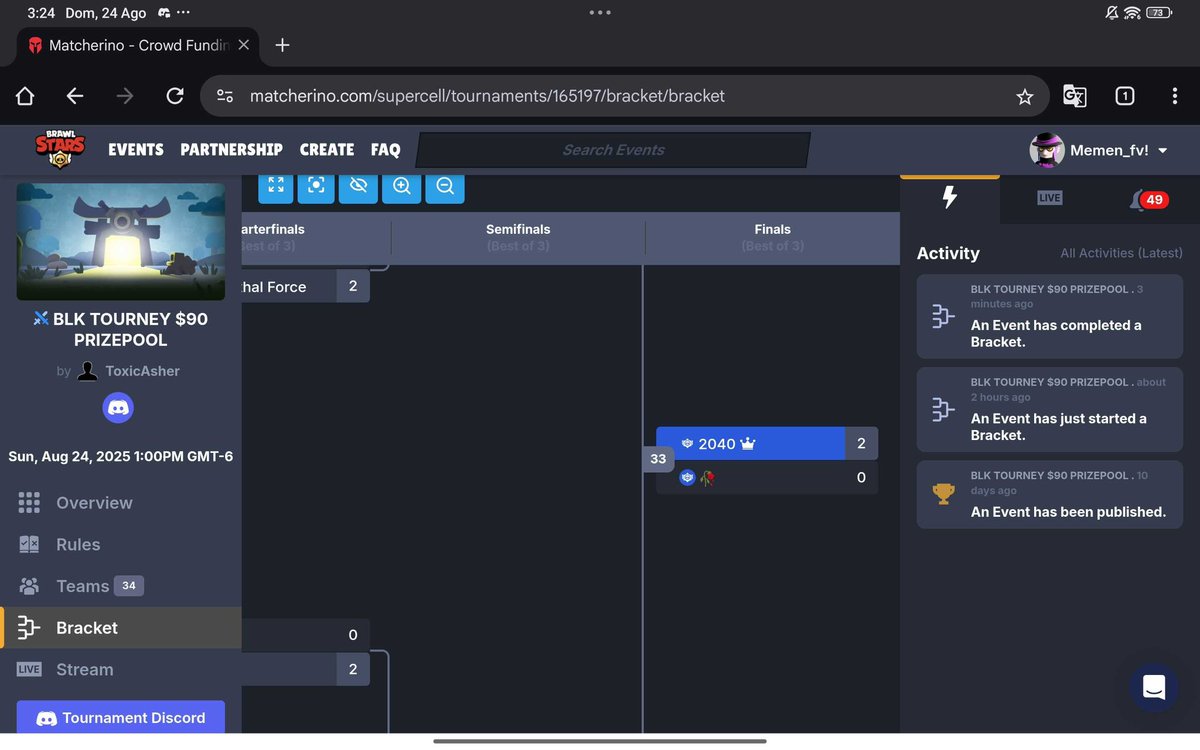Go to the Overview sidebar item
This screenshot has height=750, width=1200.
click(x=120, y=503)
